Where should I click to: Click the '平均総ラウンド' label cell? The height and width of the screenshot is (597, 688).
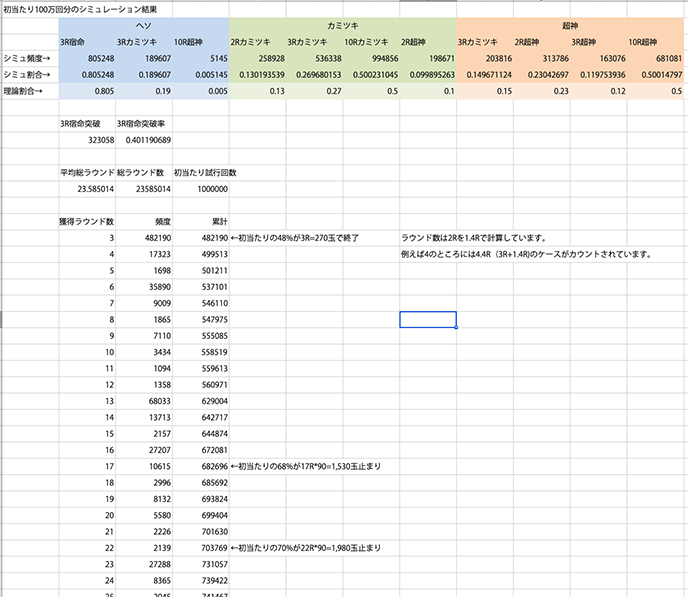pyautogui.click(x=87, y=173)
